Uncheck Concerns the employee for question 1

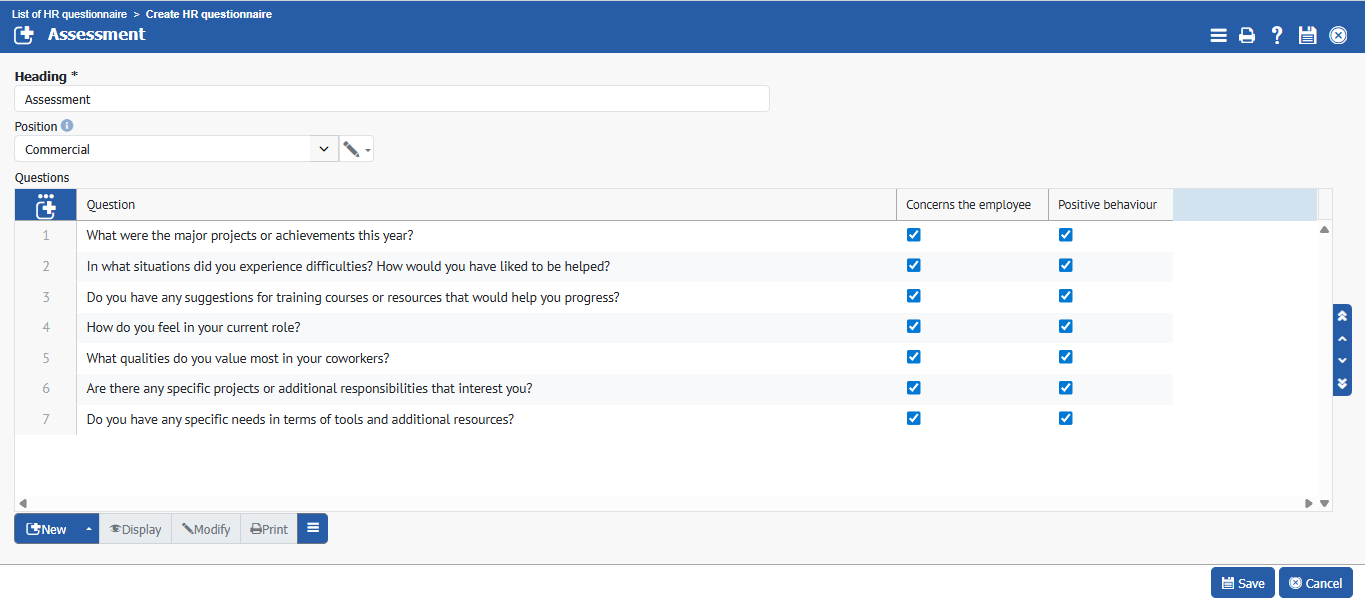pyautogui.click(x=913, y=235)
